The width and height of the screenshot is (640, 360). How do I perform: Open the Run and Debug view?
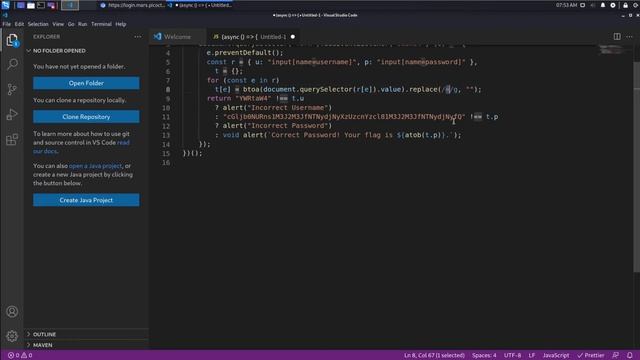pos(12,114)
